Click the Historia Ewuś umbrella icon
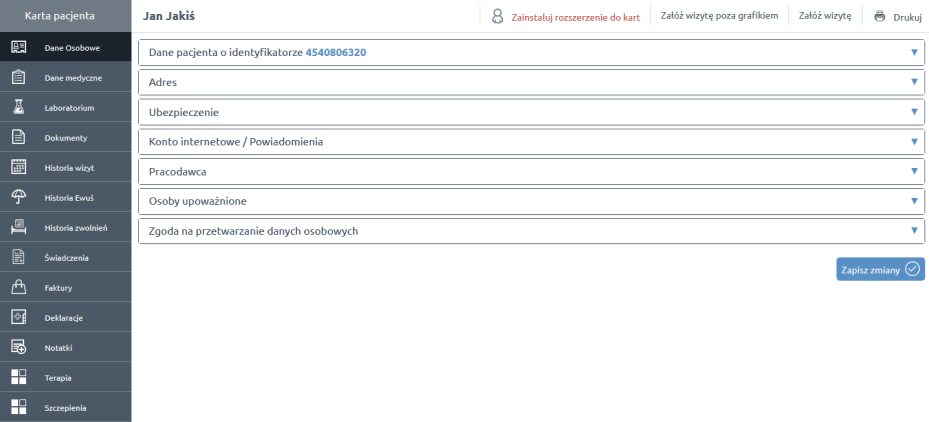 (18, 197)
